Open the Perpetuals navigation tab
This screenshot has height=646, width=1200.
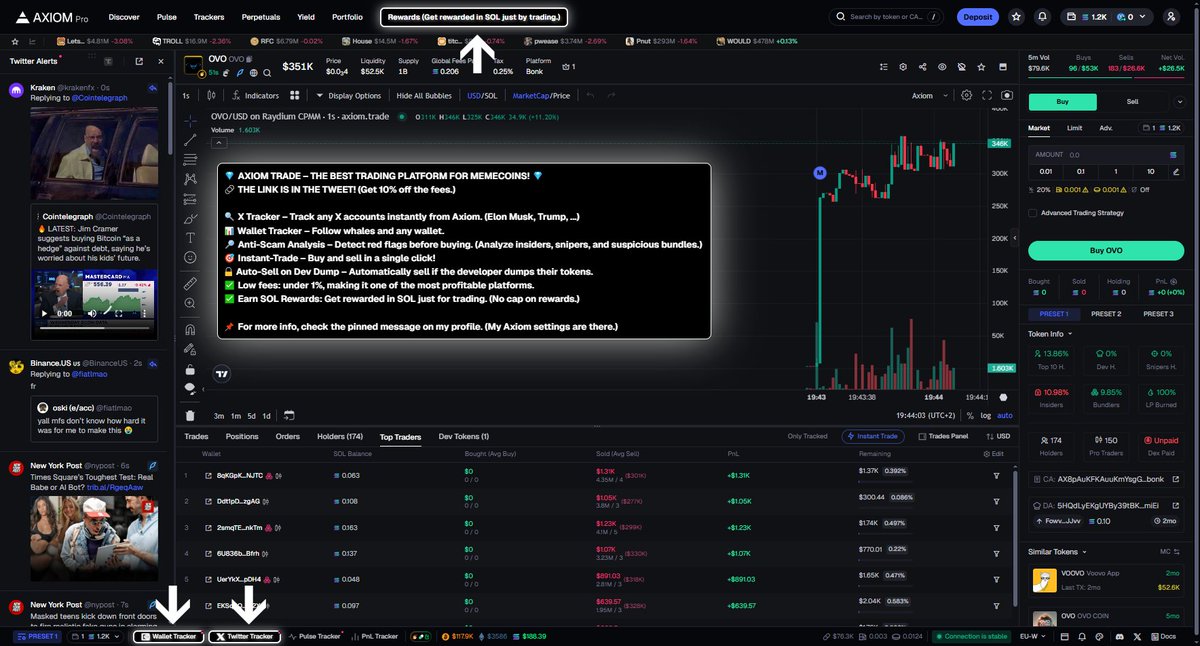pos(260,17)
